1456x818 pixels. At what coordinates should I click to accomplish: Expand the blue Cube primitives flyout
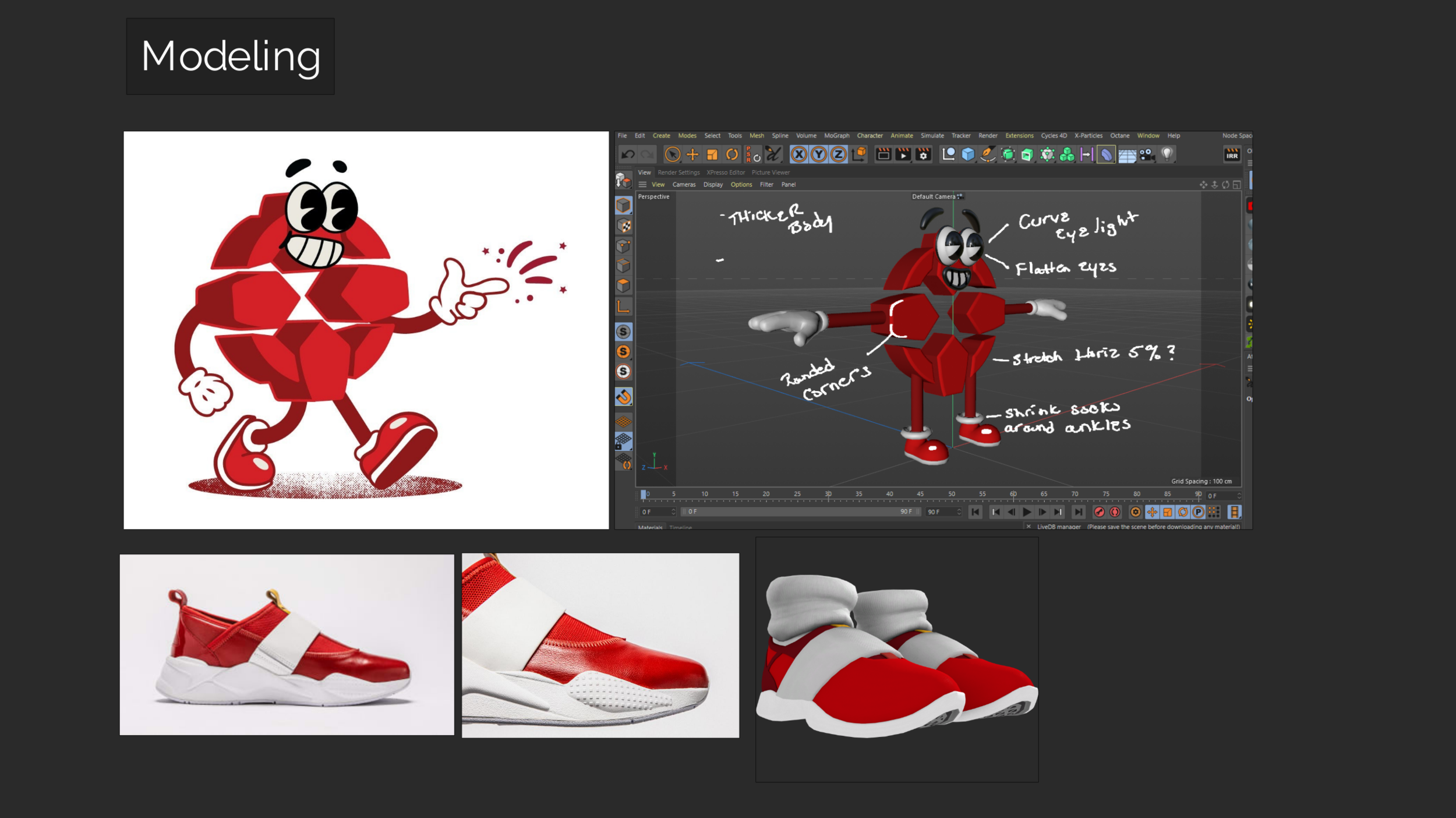click(968, 154)
